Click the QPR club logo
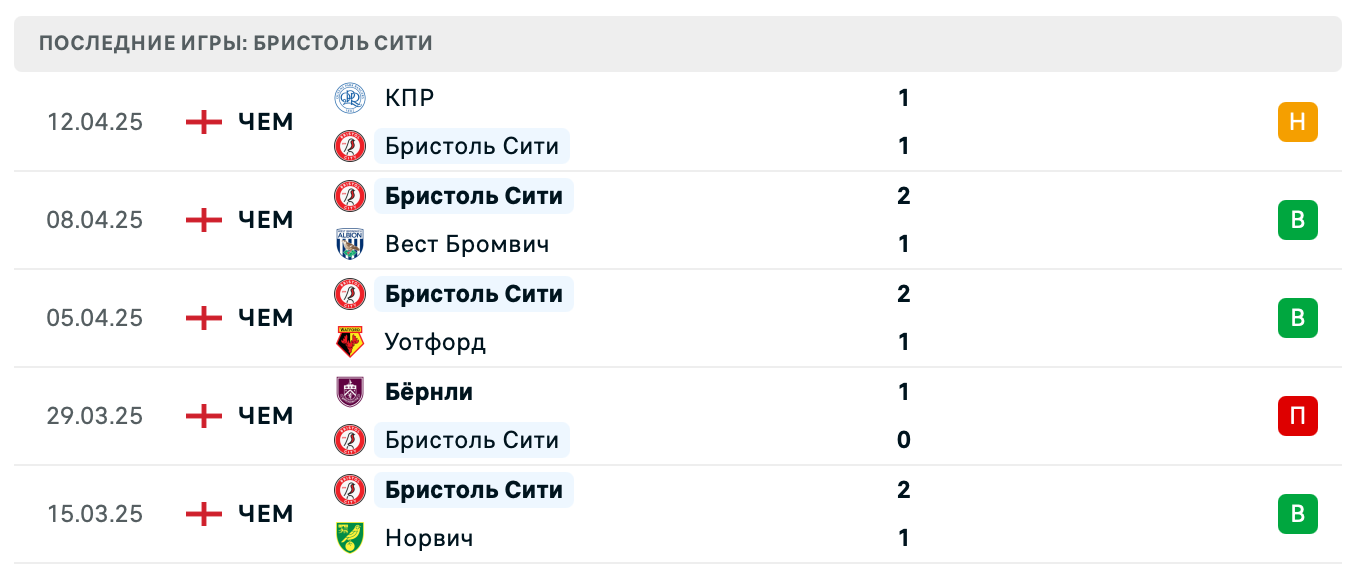The image size is (1358, 578). click(350, 98)
